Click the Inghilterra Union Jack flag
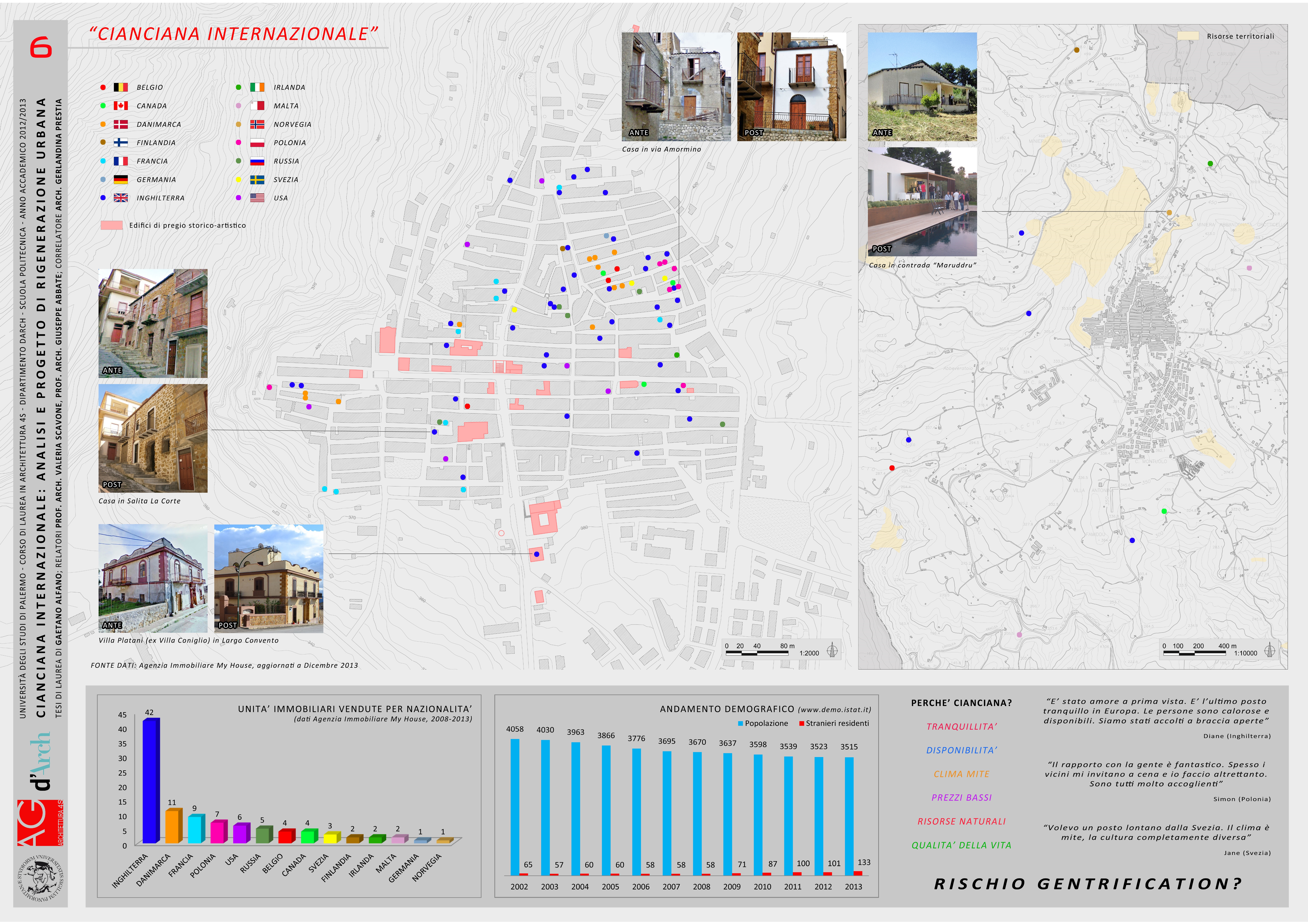This screenshot has height=924, width=1308. pos(121,198)
